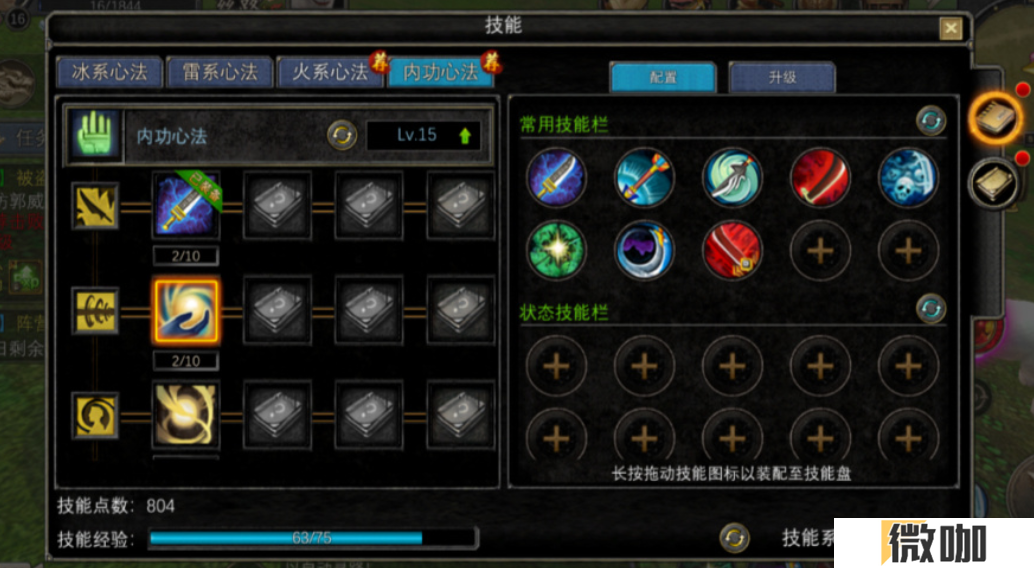The width and height of the screenshot is (1034, 568).
Task: Select the highlighted orb-in-hand skill
Action: 186,311
